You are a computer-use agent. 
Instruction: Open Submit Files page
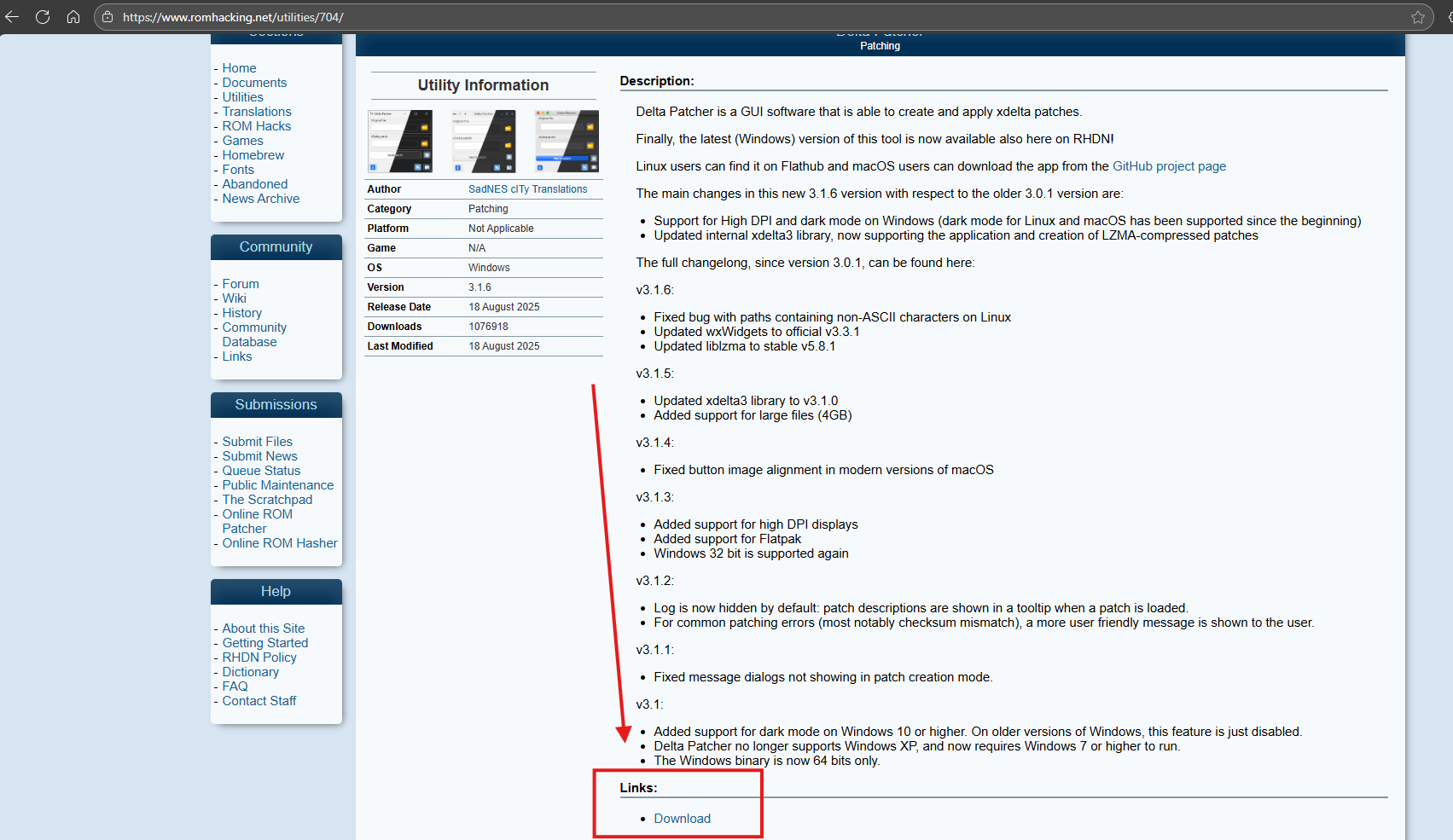click(258, 442)
